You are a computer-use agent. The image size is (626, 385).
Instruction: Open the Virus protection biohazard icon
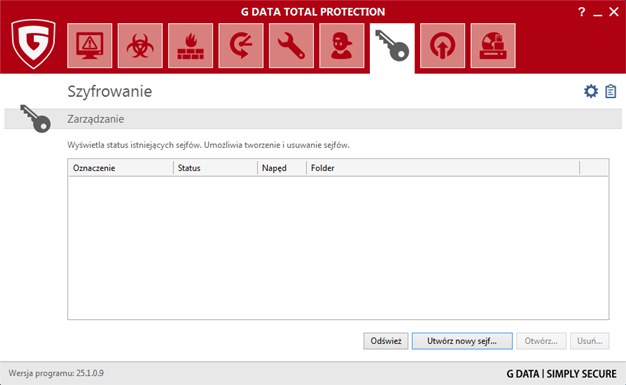[x=140, y=46]
